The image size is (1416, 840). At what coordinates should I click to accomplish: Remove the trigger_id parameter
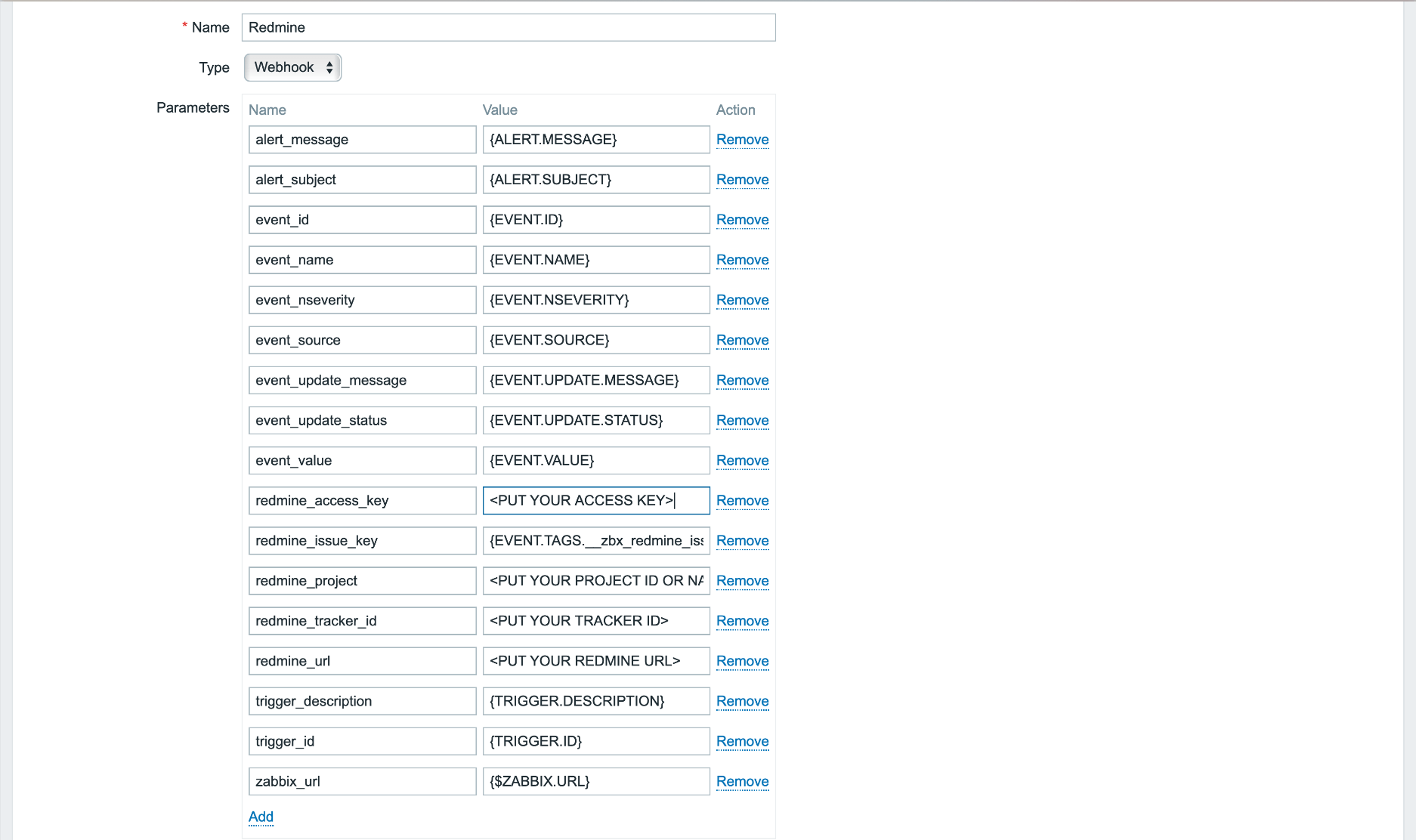pos(742,742)
